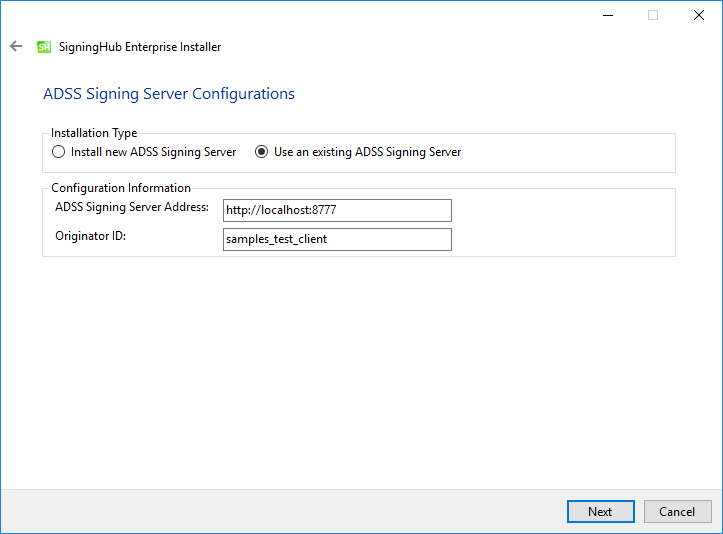
Task: Click the Install new ADSS Signing Server label
Action: tap(154, 152)
